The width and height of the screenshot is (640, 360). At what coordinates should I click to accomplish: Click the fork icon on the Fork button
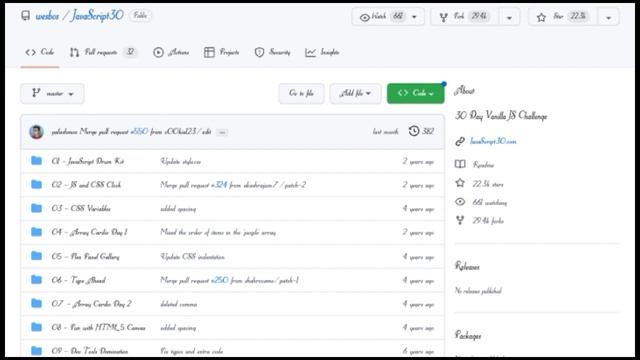(x=443, y=17)
